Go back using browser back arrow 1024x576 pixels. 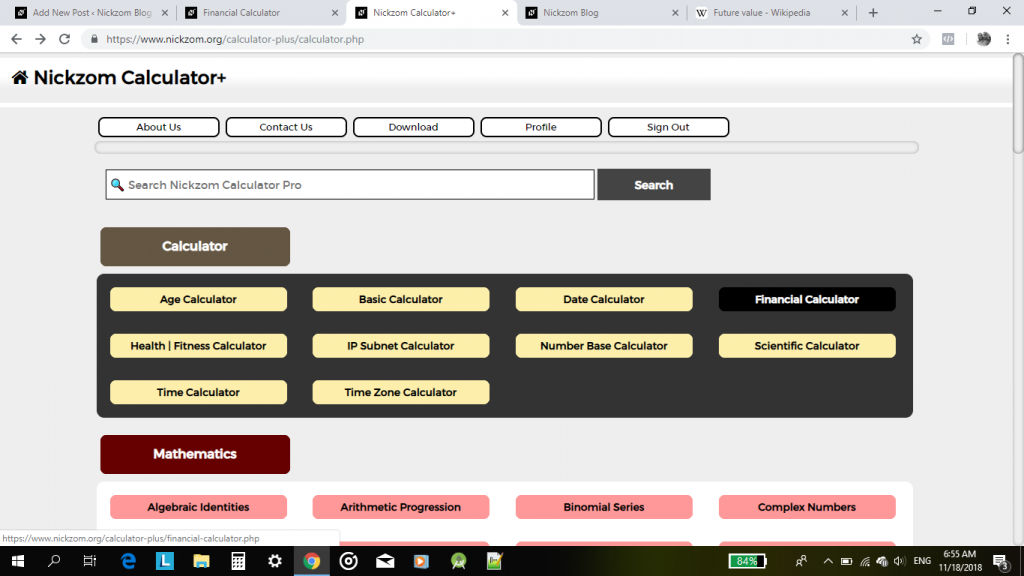click(x=16, y=39)
